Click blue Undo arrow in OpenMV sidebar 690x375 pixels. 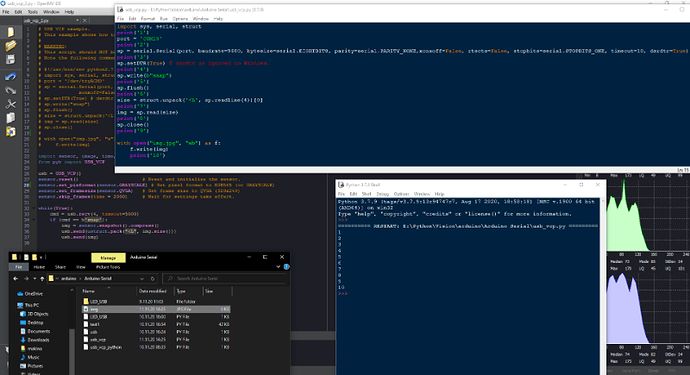point(11,77)
